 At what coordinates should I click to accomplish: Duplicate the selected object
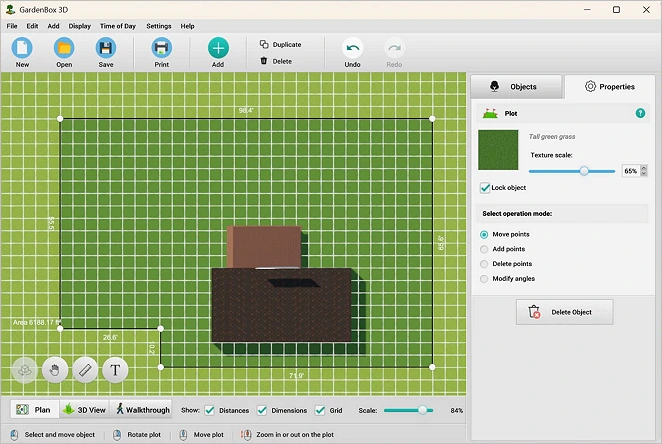click(281, 44)
